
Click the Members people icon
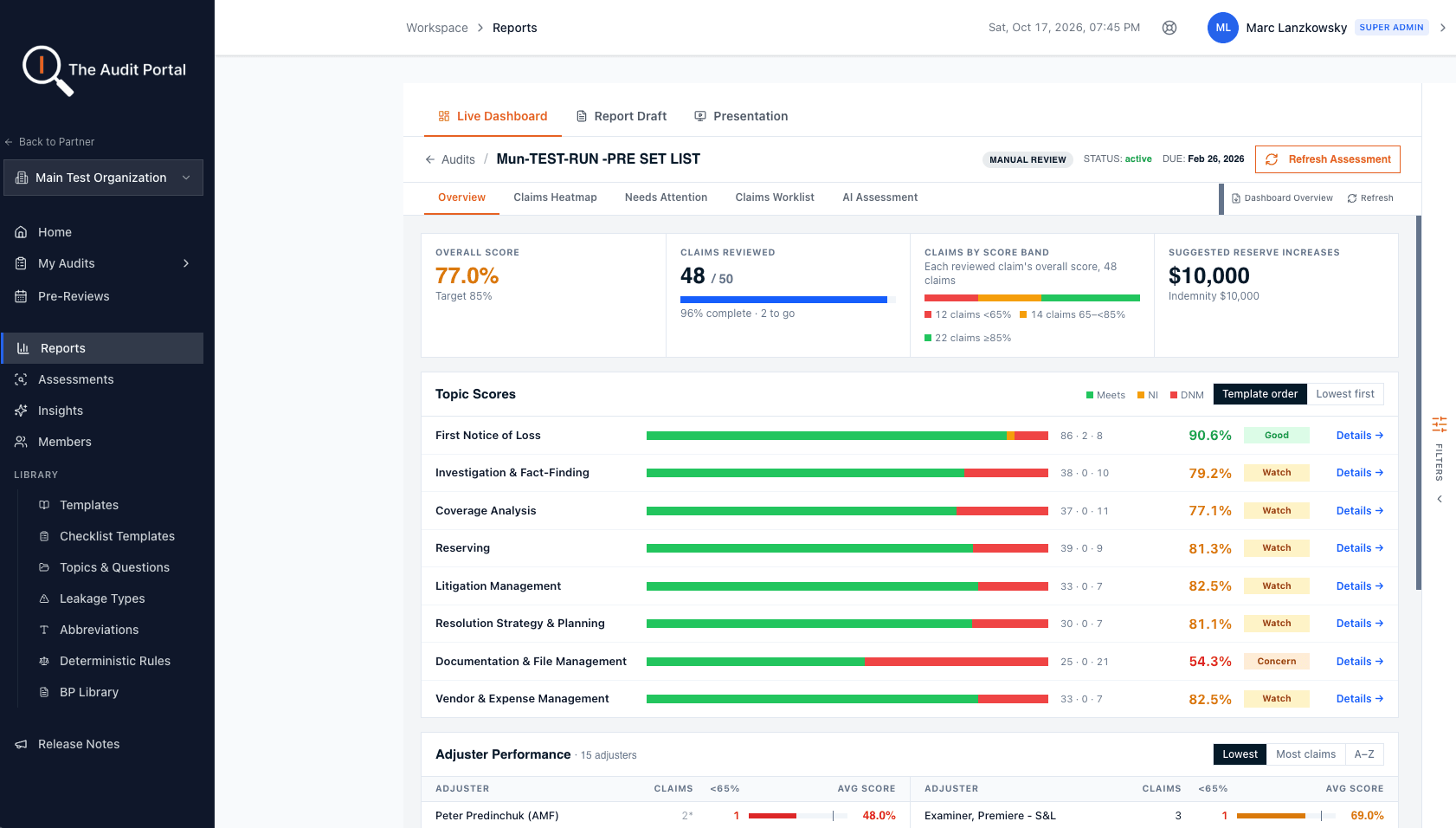click(21, 442)
